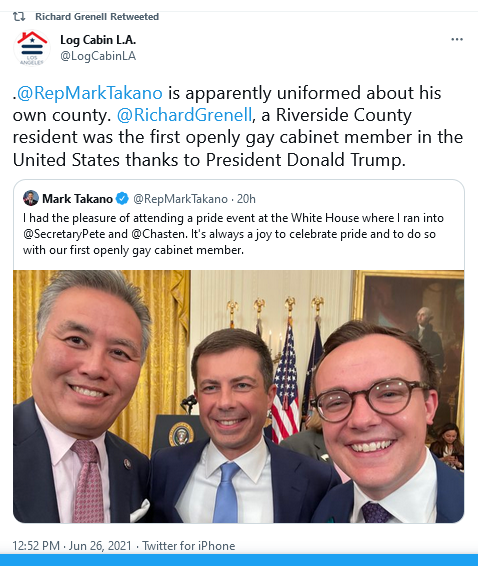Screen dimensions: 478x566
Task: Click Richard Grenell Retweeted label
Action: coord(97,17)
